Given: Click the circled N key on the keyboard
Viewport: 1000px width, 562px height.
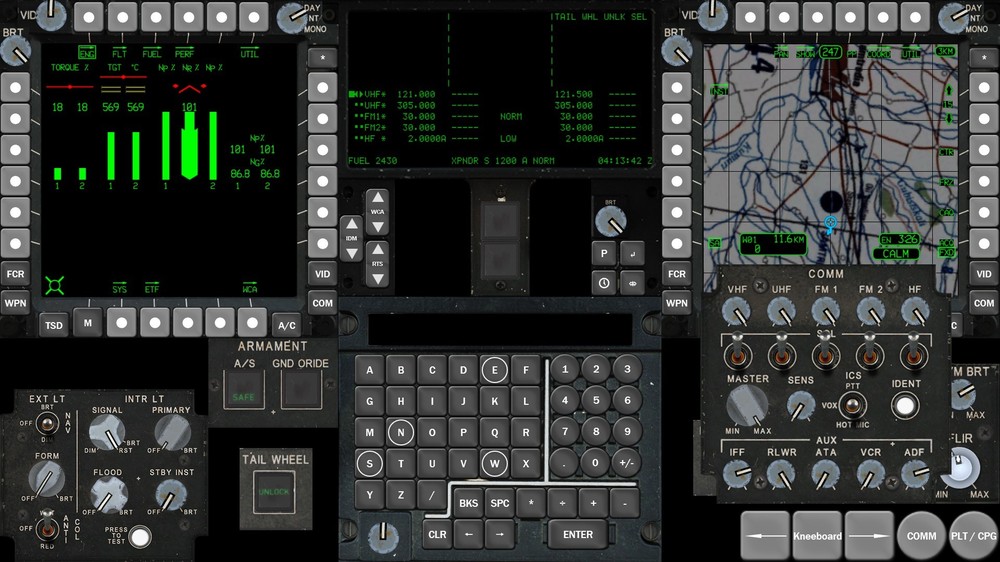Looking at the screenshot, I should (401, 432).
